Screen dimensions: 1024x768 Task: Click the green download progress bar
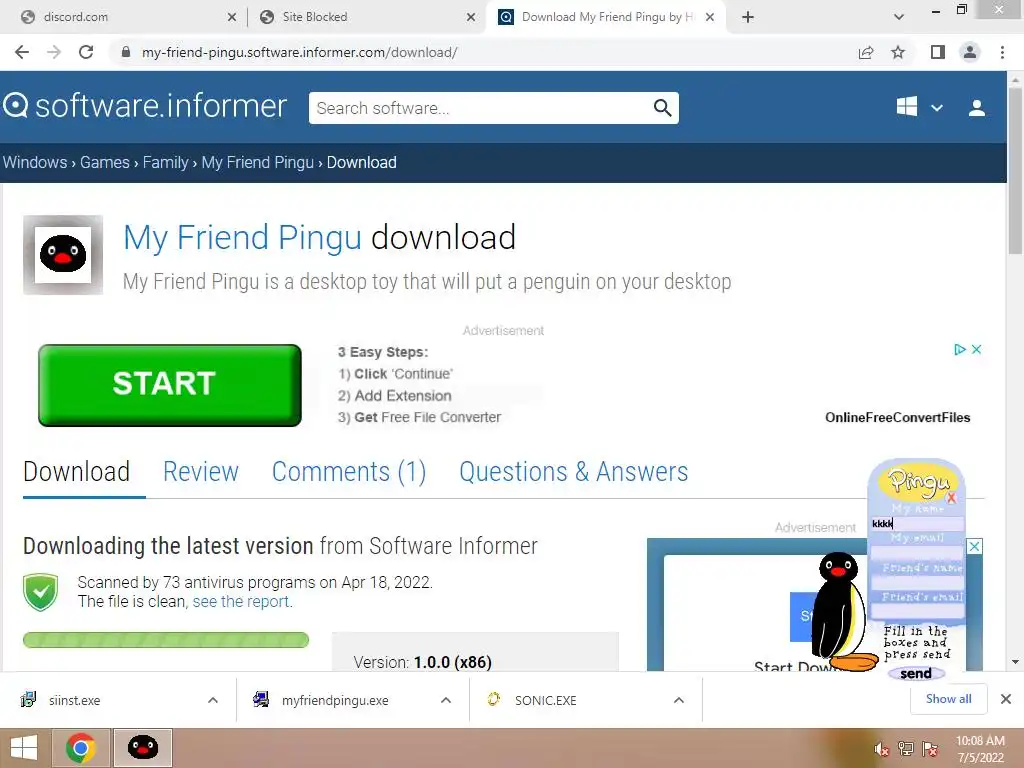[x=166, y=640]
